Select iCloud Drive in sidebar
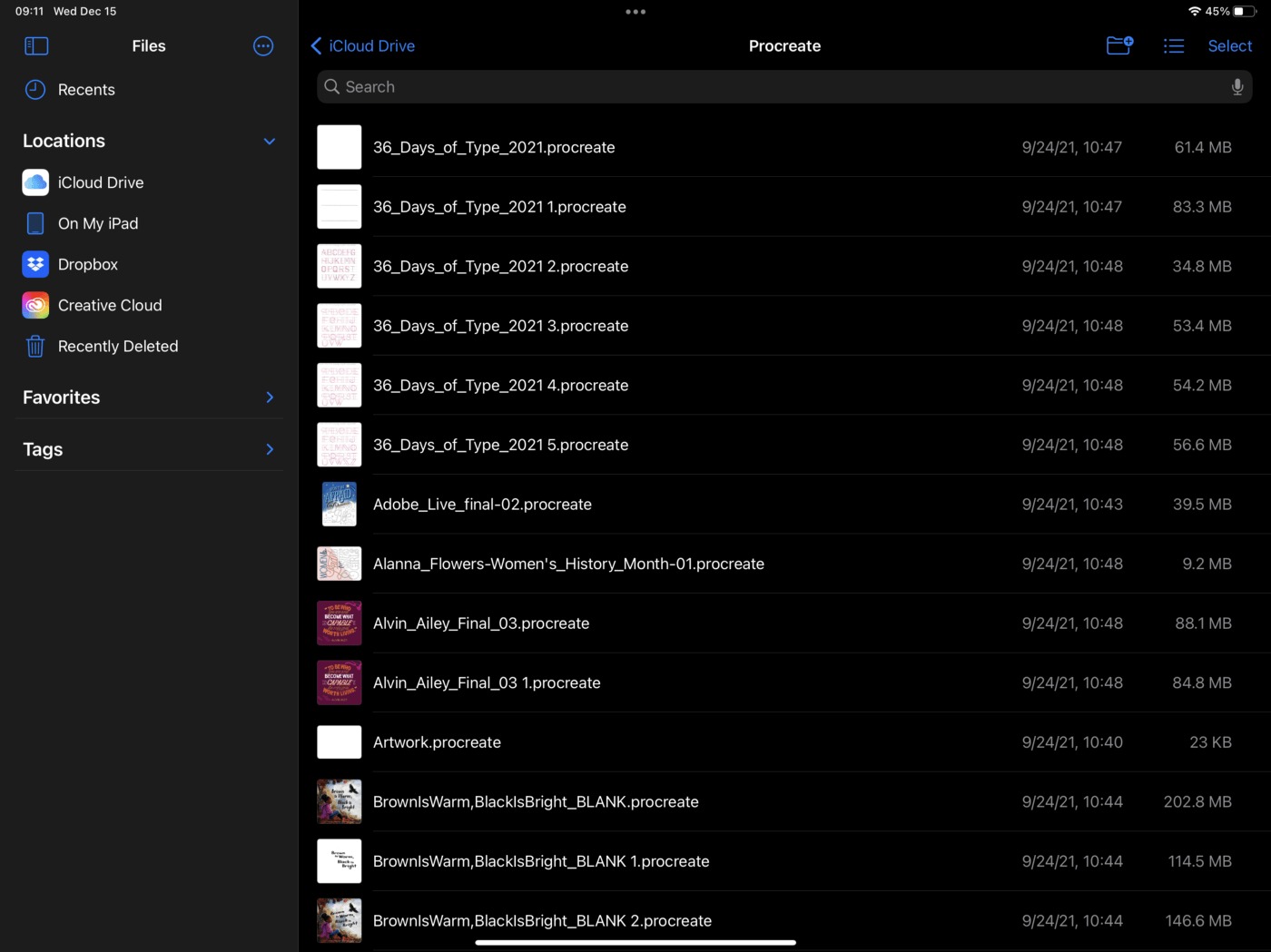1271x952 pixels. (100, 182)
